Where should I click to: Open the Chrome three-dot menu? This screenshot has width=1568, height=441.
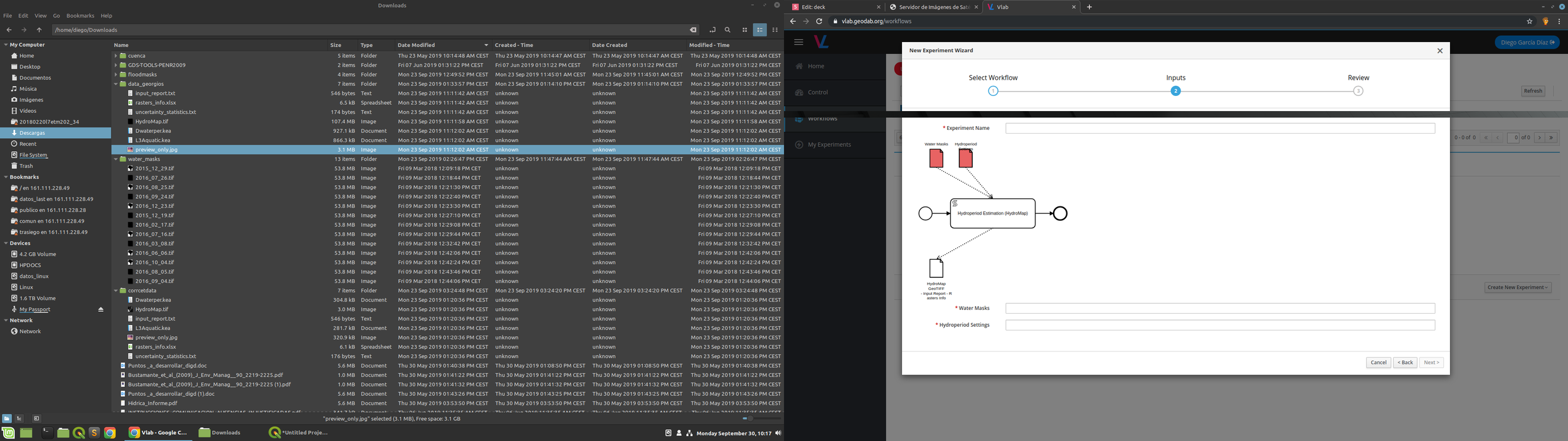(x=1559, y=21)
